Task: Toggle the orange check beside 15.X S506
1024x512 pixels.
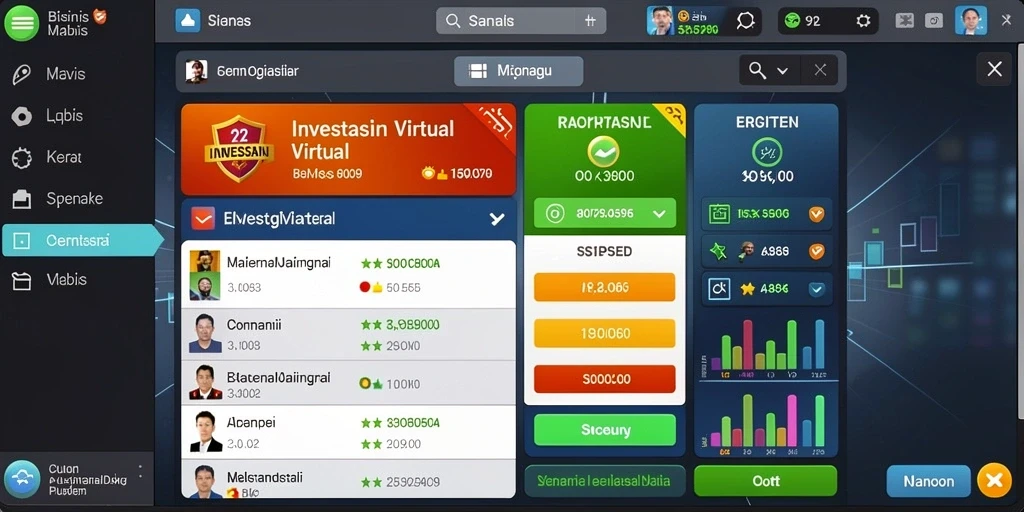Action: pos(816,214)
